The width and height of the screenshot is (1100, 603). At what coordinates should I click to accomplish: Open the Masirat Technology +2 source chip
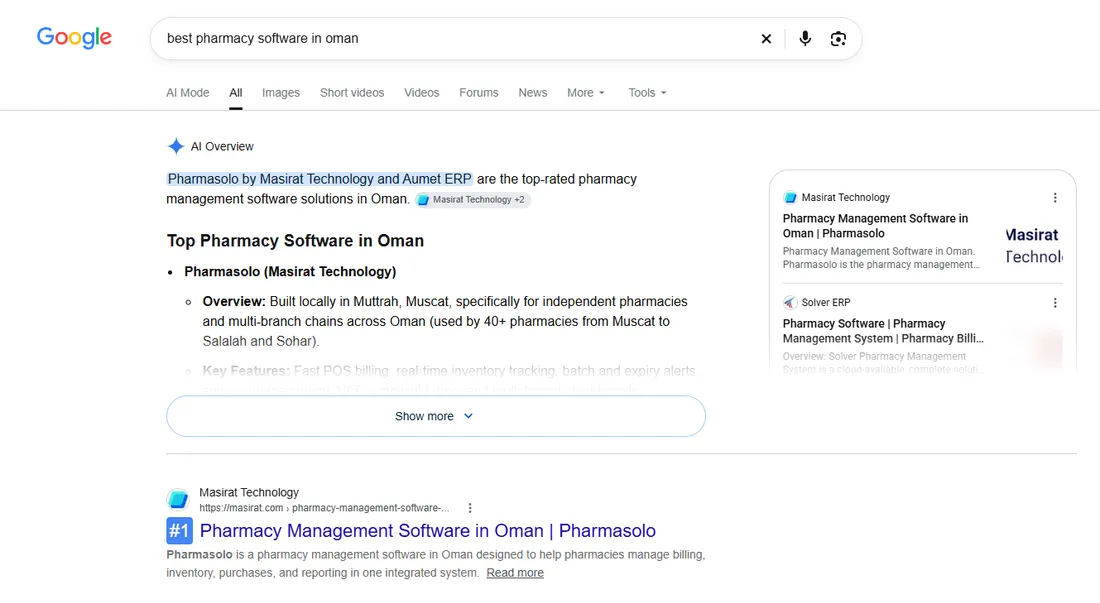[472, 200]
